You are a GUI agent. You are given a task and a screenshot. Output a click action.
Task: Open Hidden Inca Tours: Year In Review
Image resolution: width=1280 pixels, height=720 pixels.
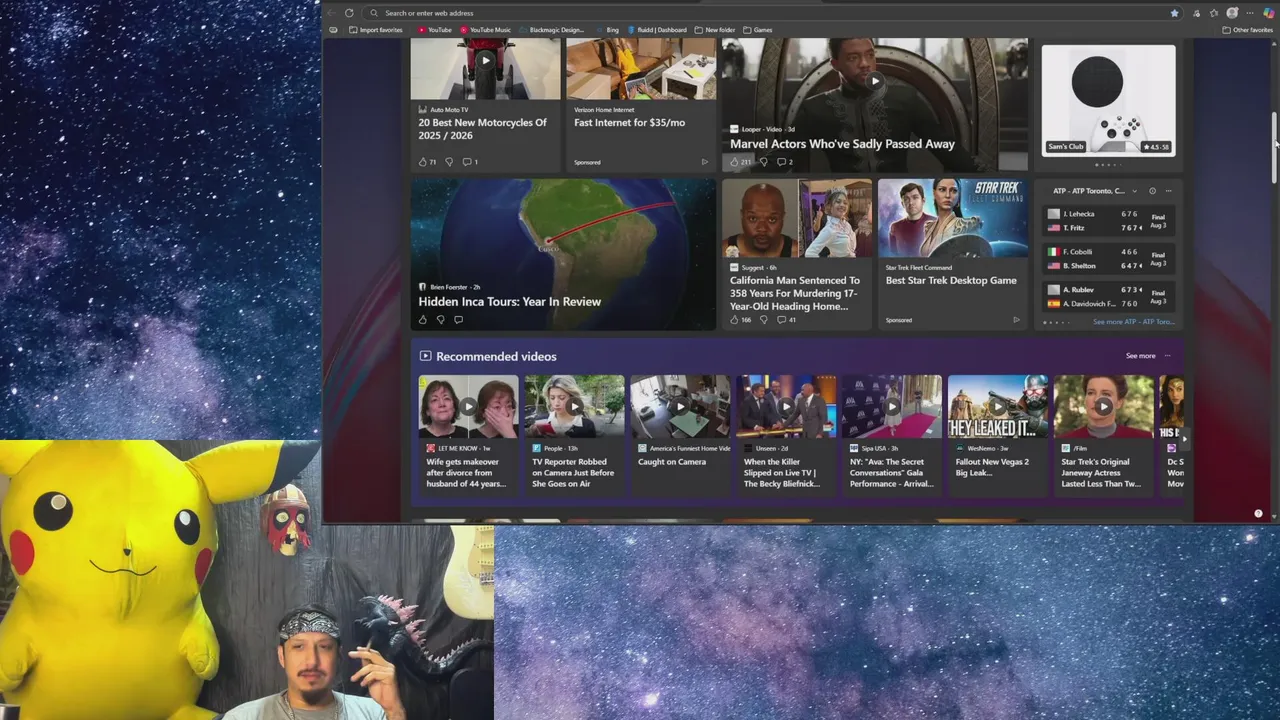[509, 302]
